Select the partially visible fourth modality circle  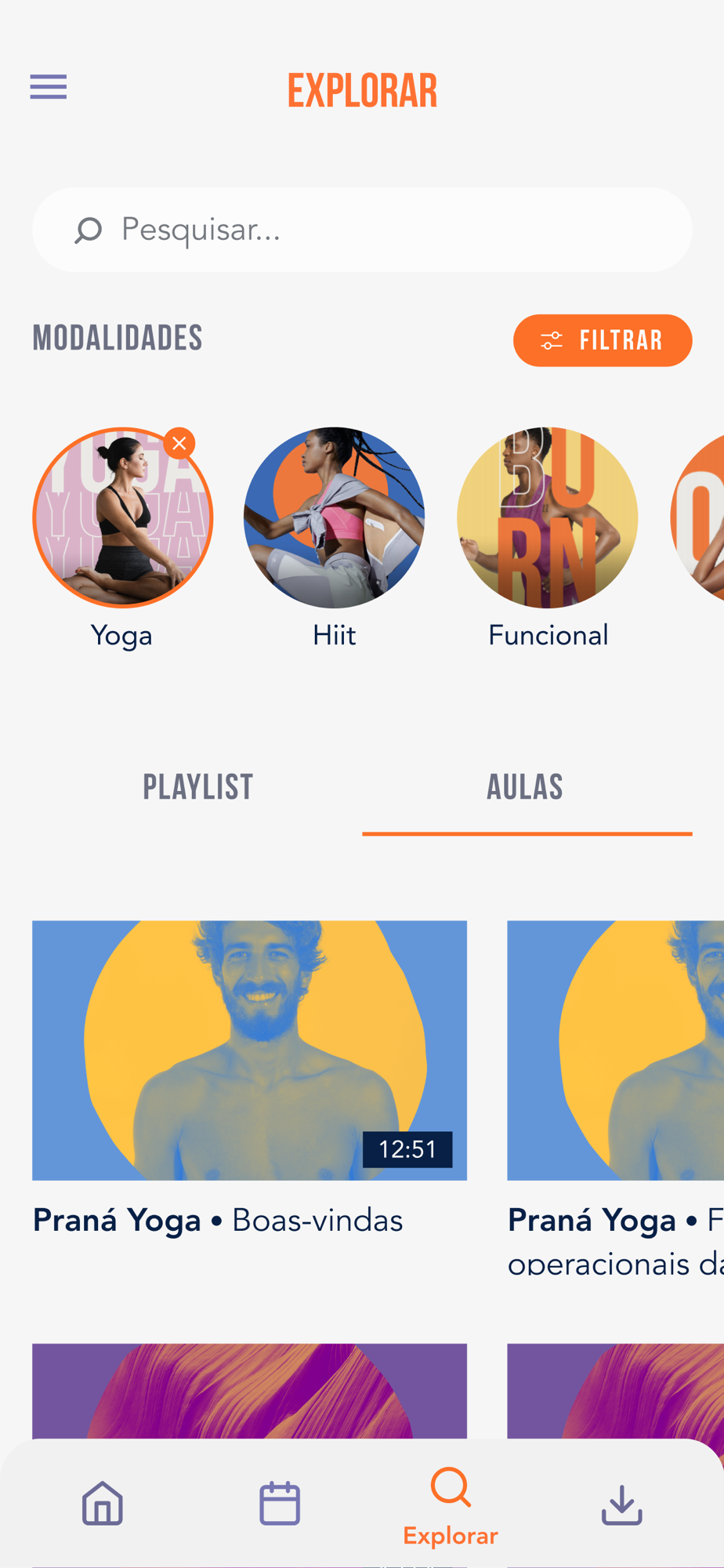pos(697,517)
